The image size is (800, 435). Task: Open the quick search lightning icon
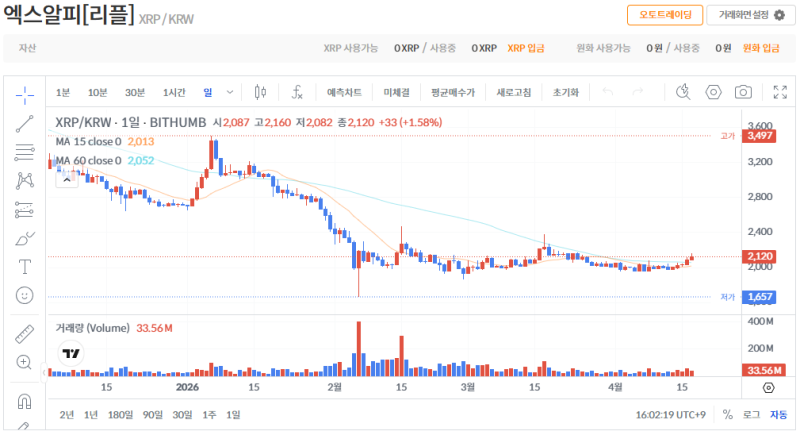683,92
